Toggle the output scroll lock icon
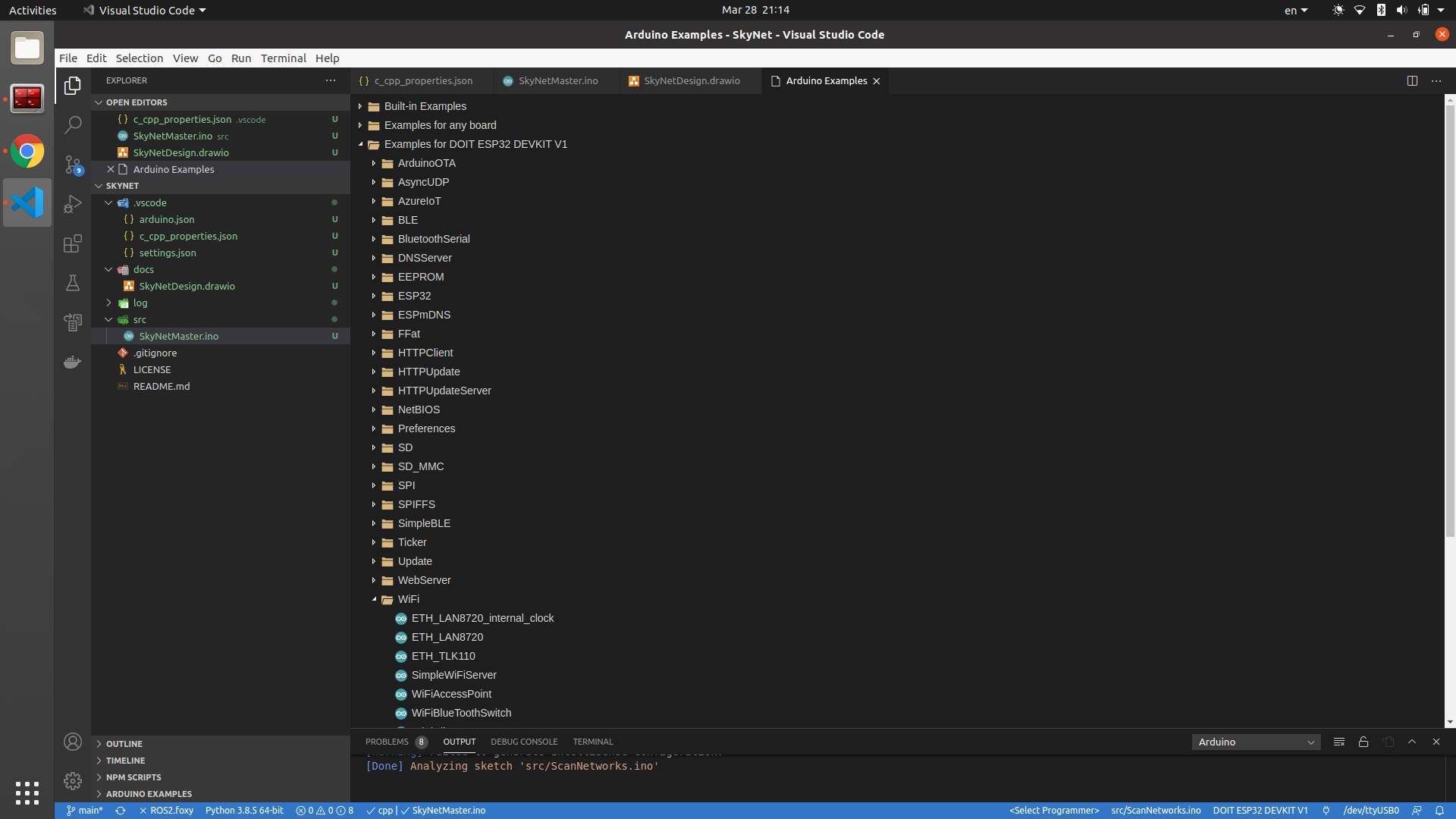 tap(1363, 742)
